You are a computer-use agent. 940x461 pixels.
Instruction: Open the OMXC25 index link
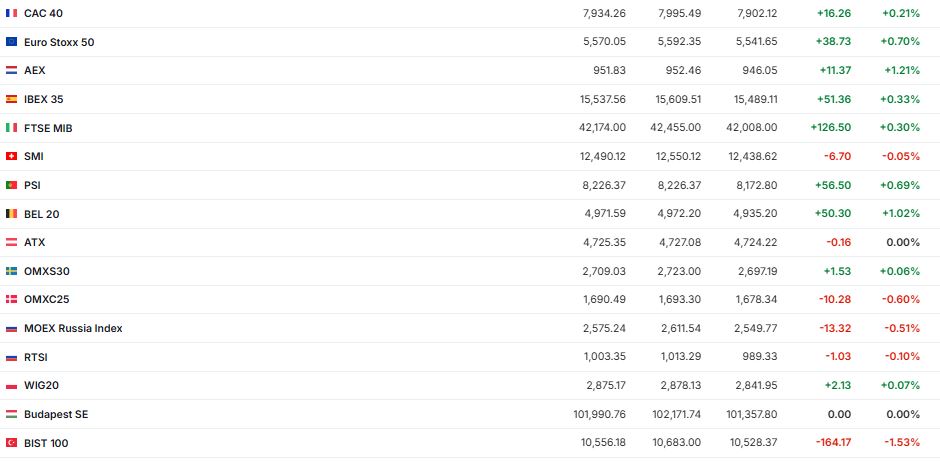tap(46, 299)
